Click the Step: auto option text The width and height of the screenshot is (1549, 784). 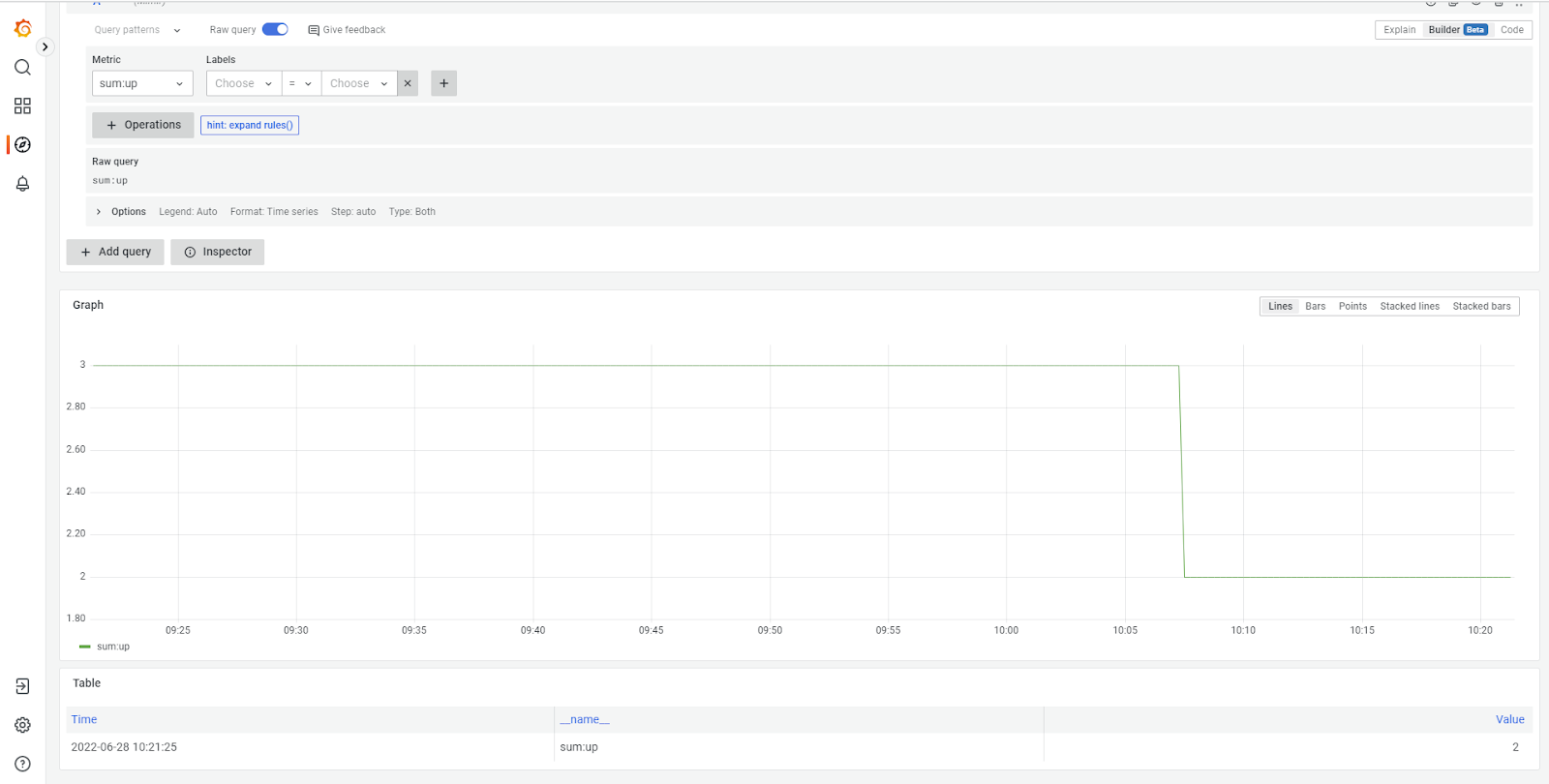353,212
